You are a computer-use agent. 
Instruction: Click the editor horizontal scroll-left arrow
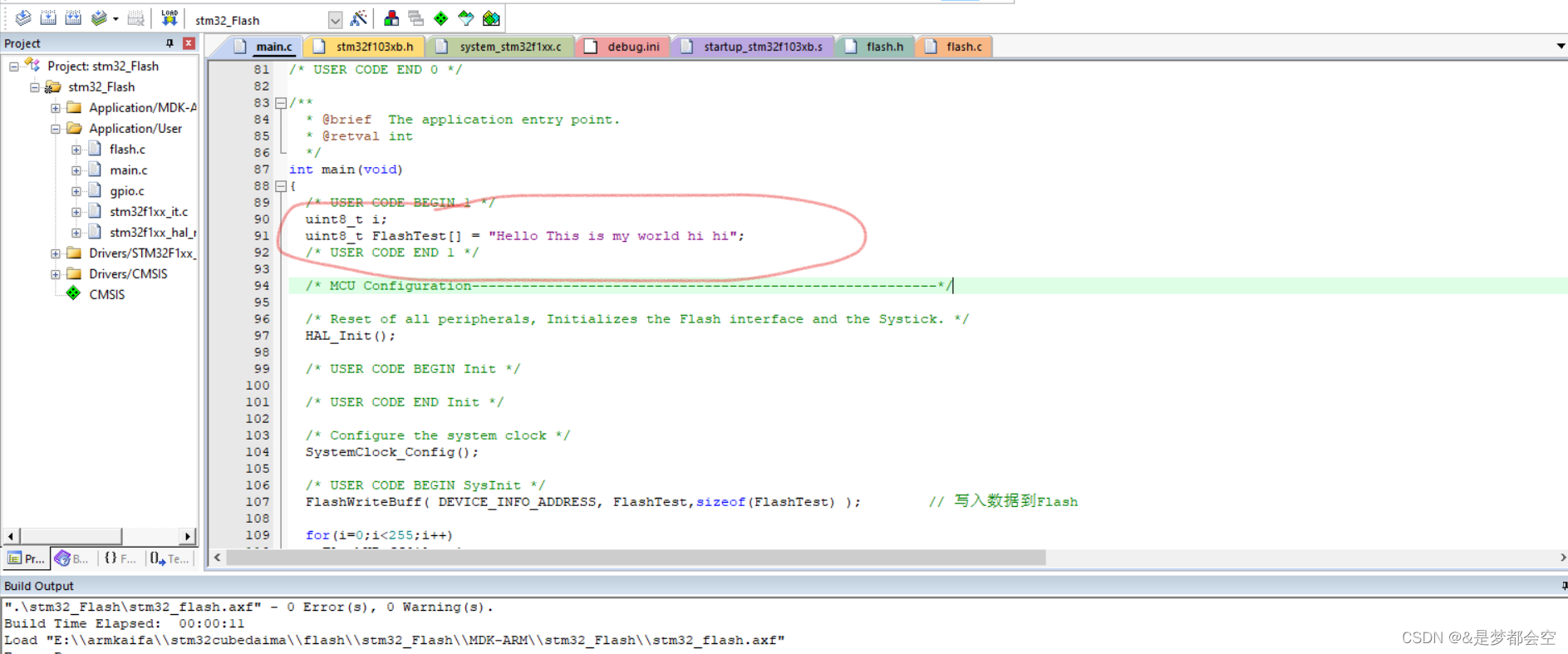(x=218, y=558)
